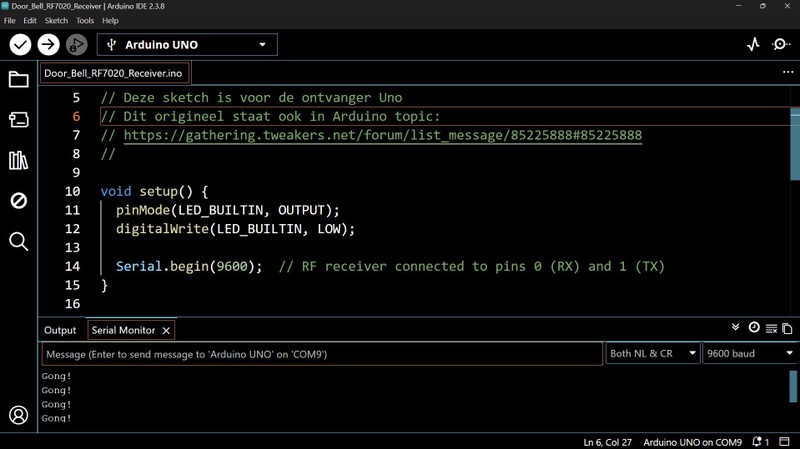The width and height of the screenshot is (800, 449).
Task: Select the Serial Monitor tab
Action: tap(123, 331)
